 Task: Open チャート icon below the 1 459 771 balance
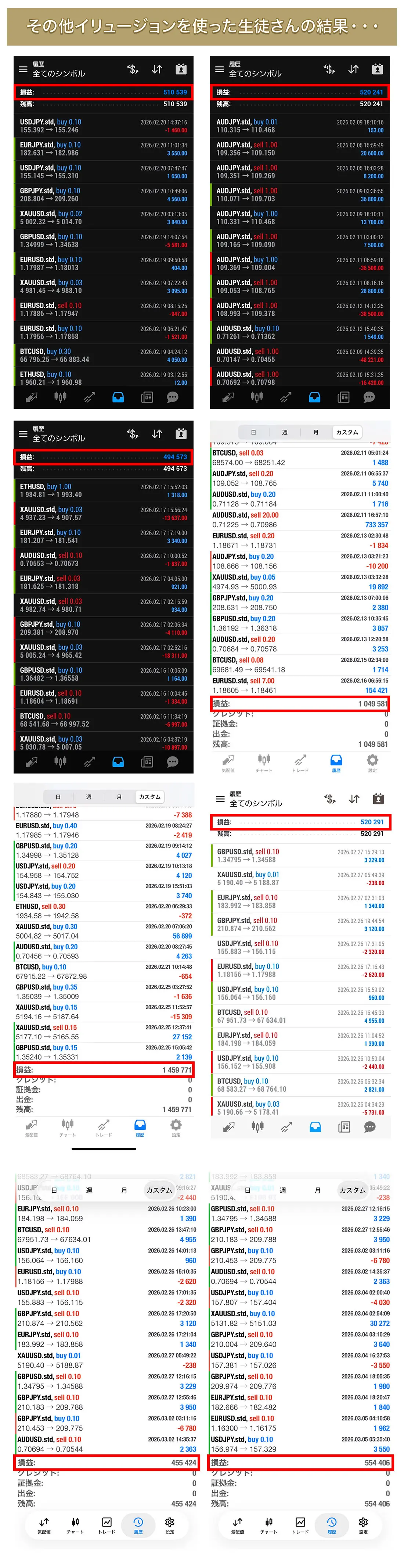coord(68,1126)
